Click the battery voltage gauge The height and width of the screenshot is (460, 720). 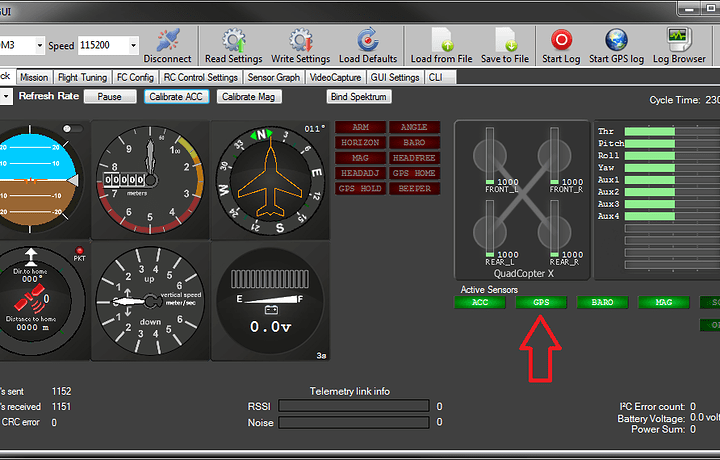pyautogui.click(x=270, y=301)
